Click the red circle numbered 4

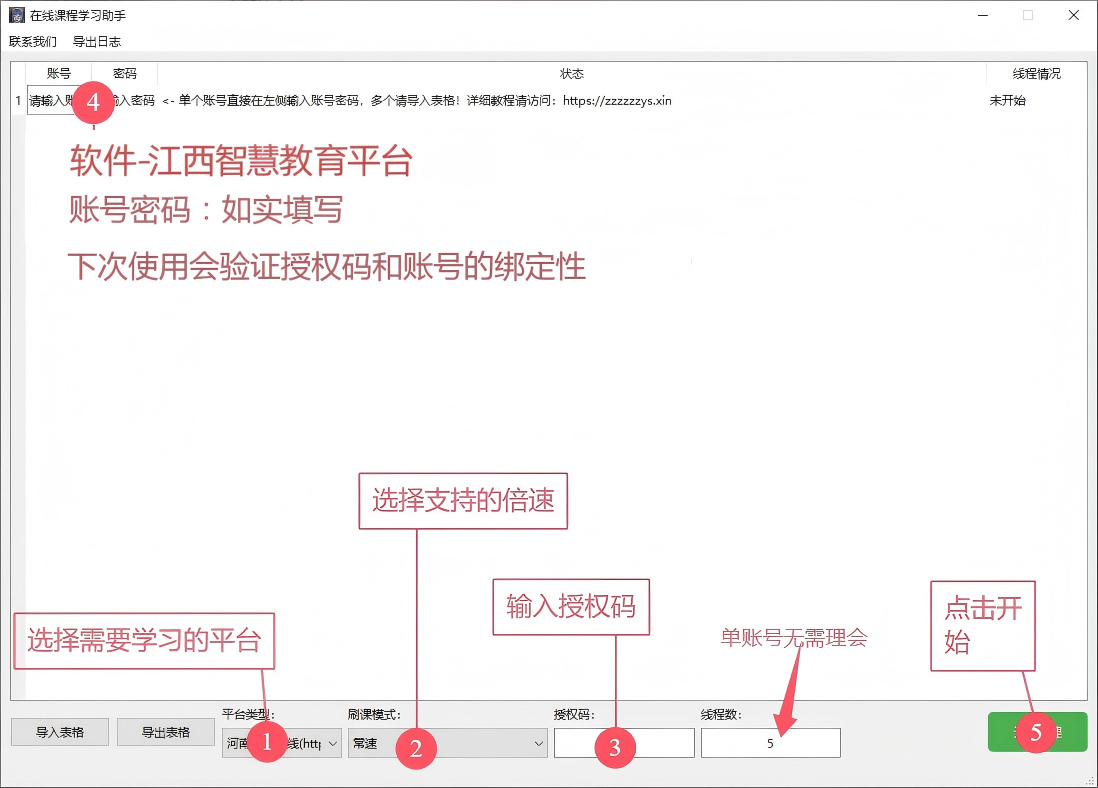93,101
